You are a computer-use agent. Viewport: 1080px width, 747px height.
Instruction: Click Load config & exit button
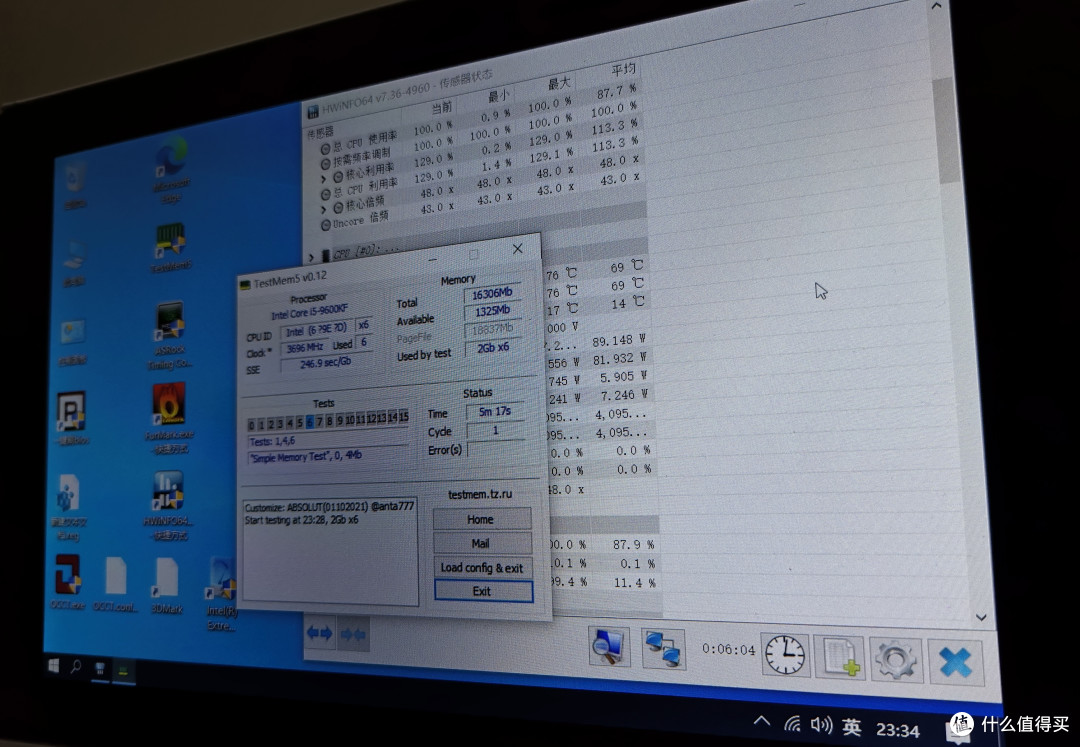(482, 567)
